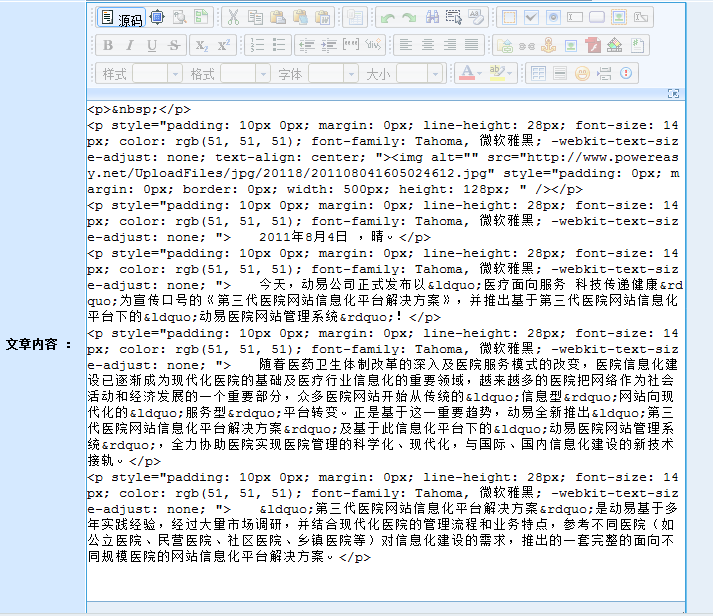This screenshot has width=713, height=616.
Task: Insert a smiley emoticon
Action: pyautogui.click(x=582, y=73)
